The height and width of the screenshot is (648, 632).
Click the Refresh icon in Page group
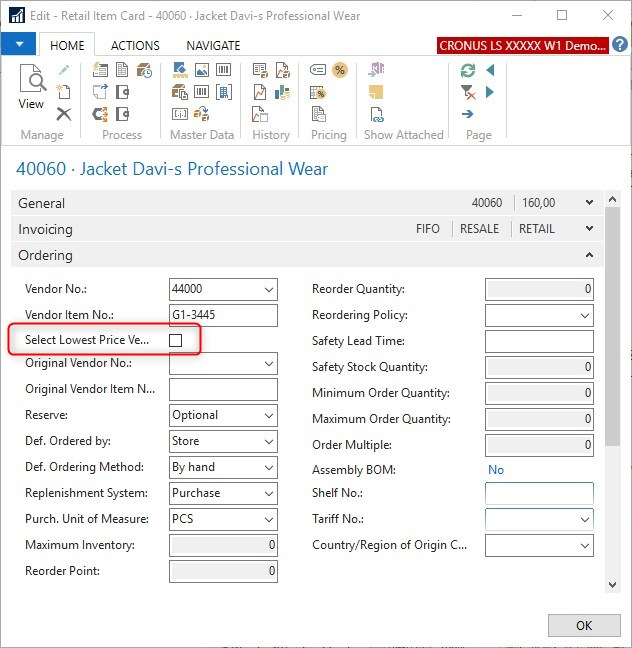[x=467, y=70]
